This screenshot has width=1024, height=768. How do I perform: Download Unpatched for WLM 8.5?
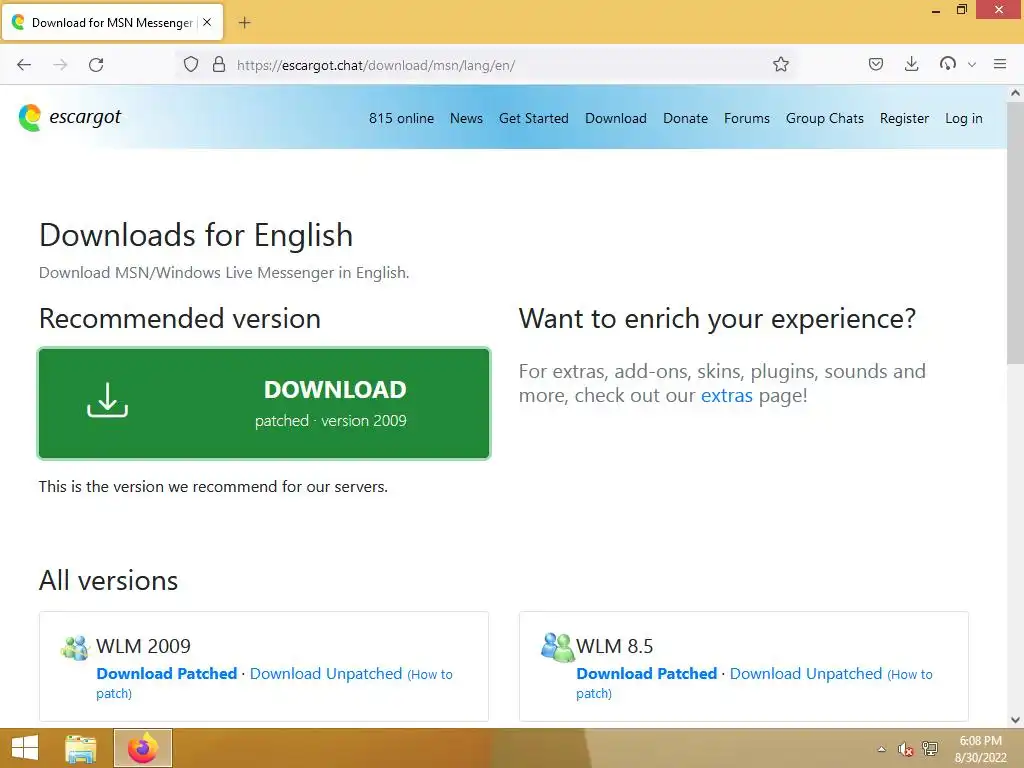[x=806, y=673]
